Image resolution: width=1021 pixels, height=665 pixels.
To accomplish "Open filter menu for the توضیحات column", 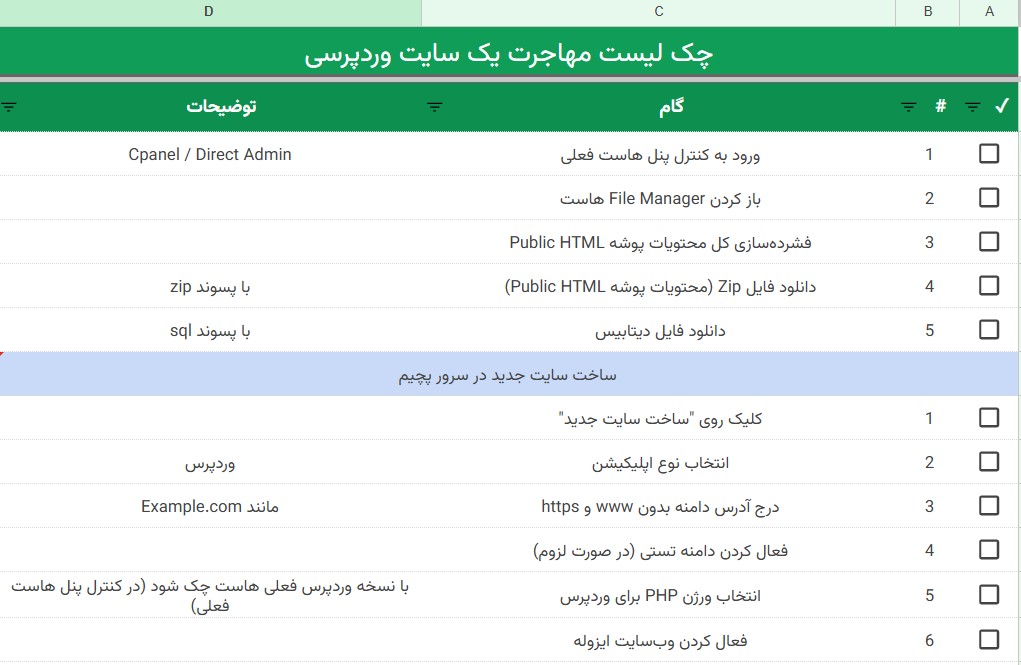I will [9, 107].
